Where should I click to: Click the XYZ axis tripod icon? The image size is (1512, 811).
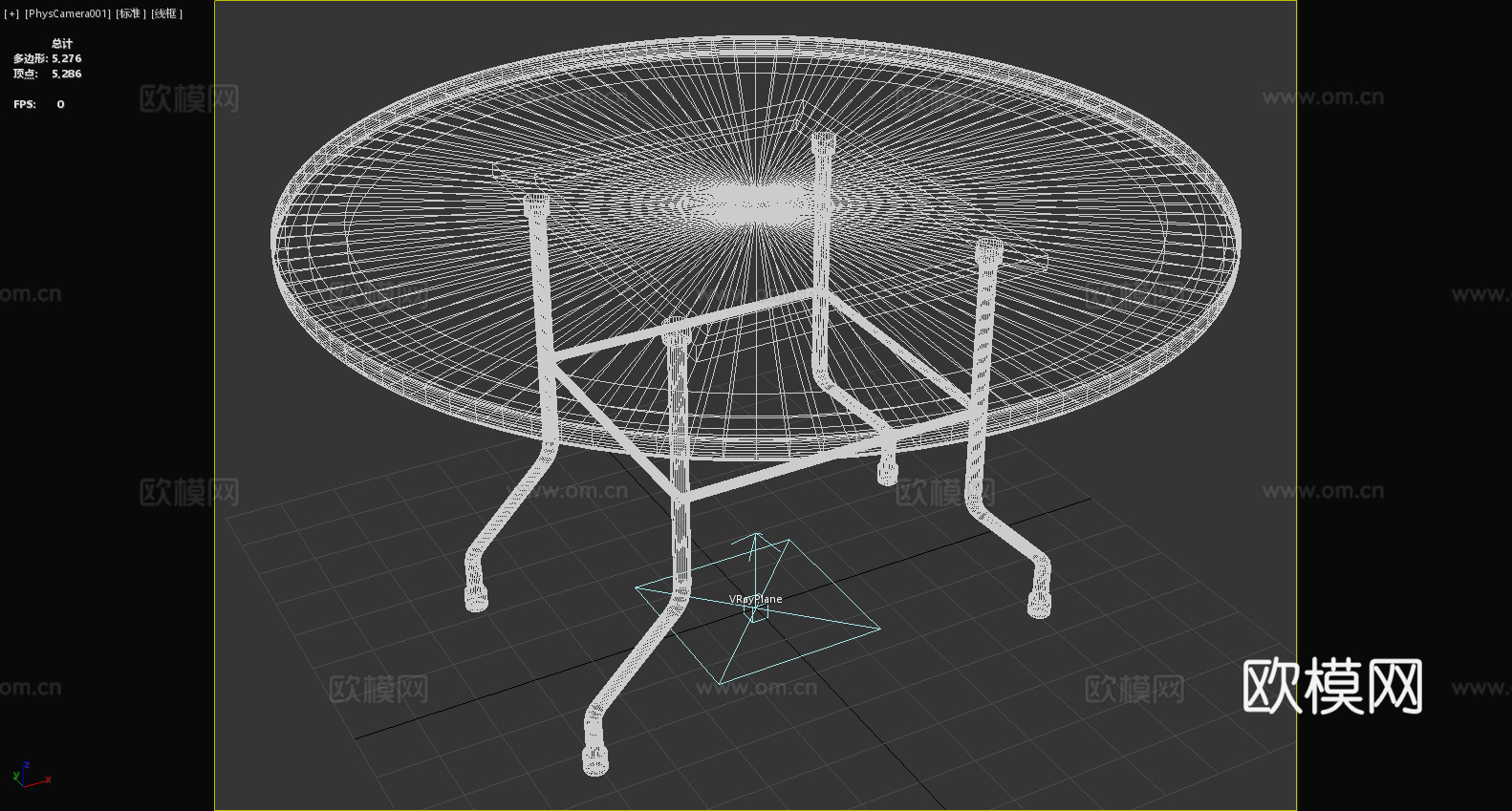click(x=31, y=775)
